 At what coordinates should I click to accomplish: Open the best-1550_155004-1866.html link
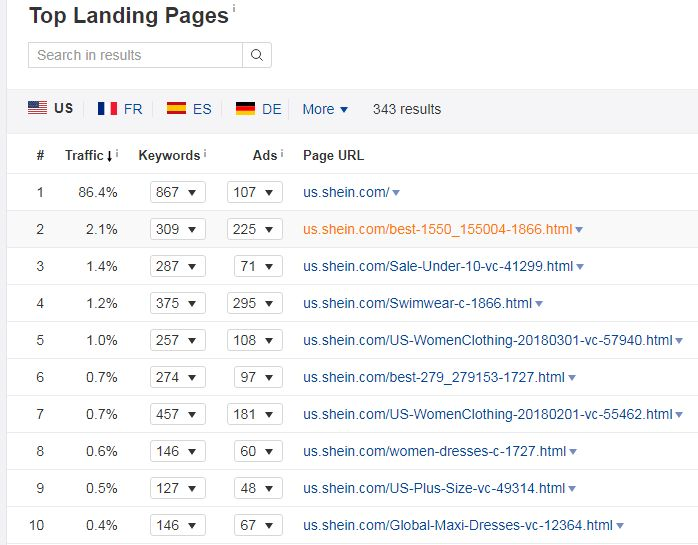(x=438, y=229)
